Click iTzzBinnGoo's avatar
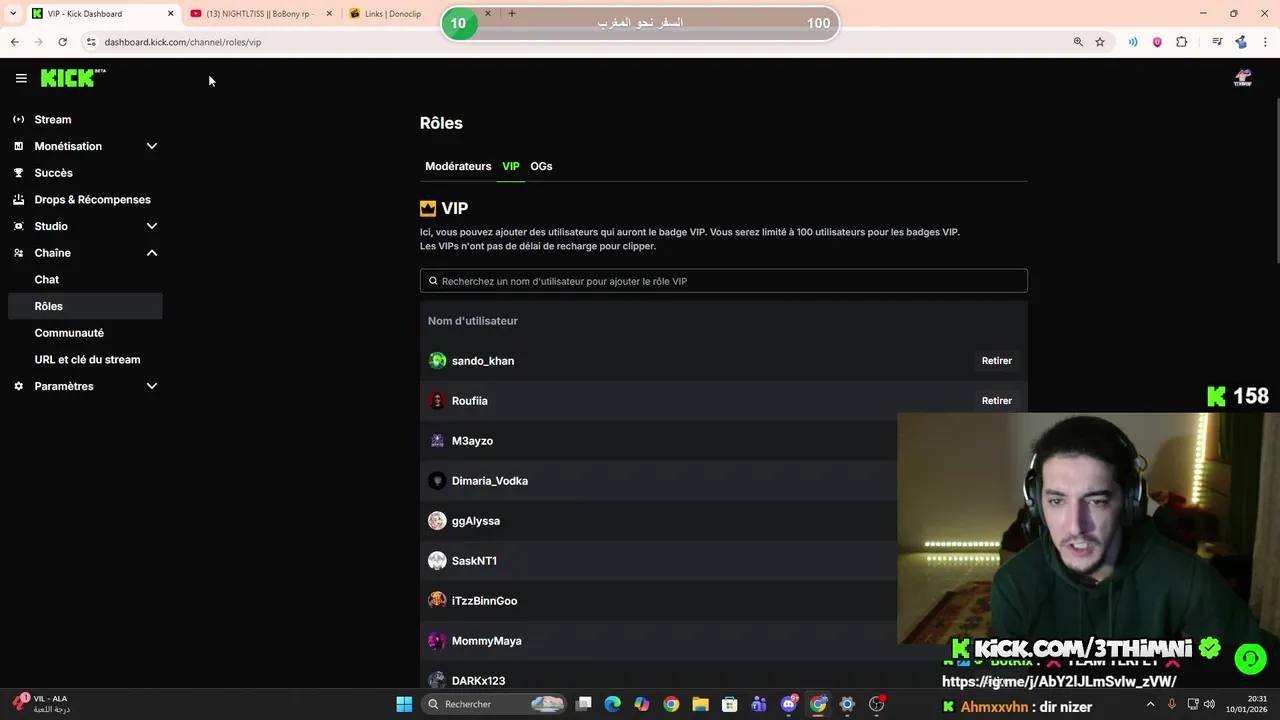This screenshot has height=720, width=1280. pyautogui.click(x=437, y=600)
